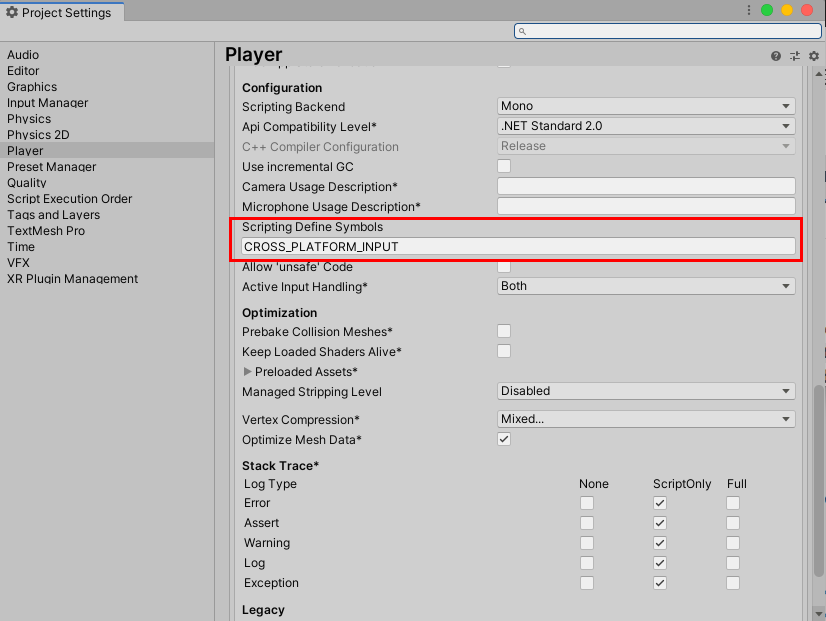Click the green window button

pos(767,10)
